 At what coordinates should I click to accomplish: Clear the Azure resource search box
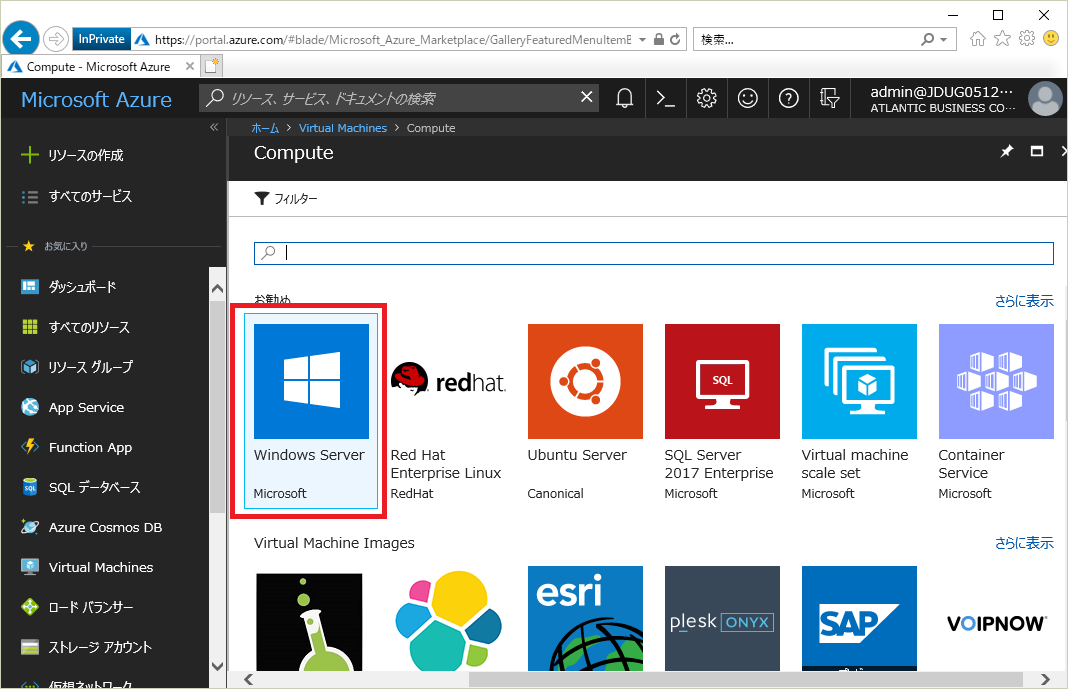586,97
